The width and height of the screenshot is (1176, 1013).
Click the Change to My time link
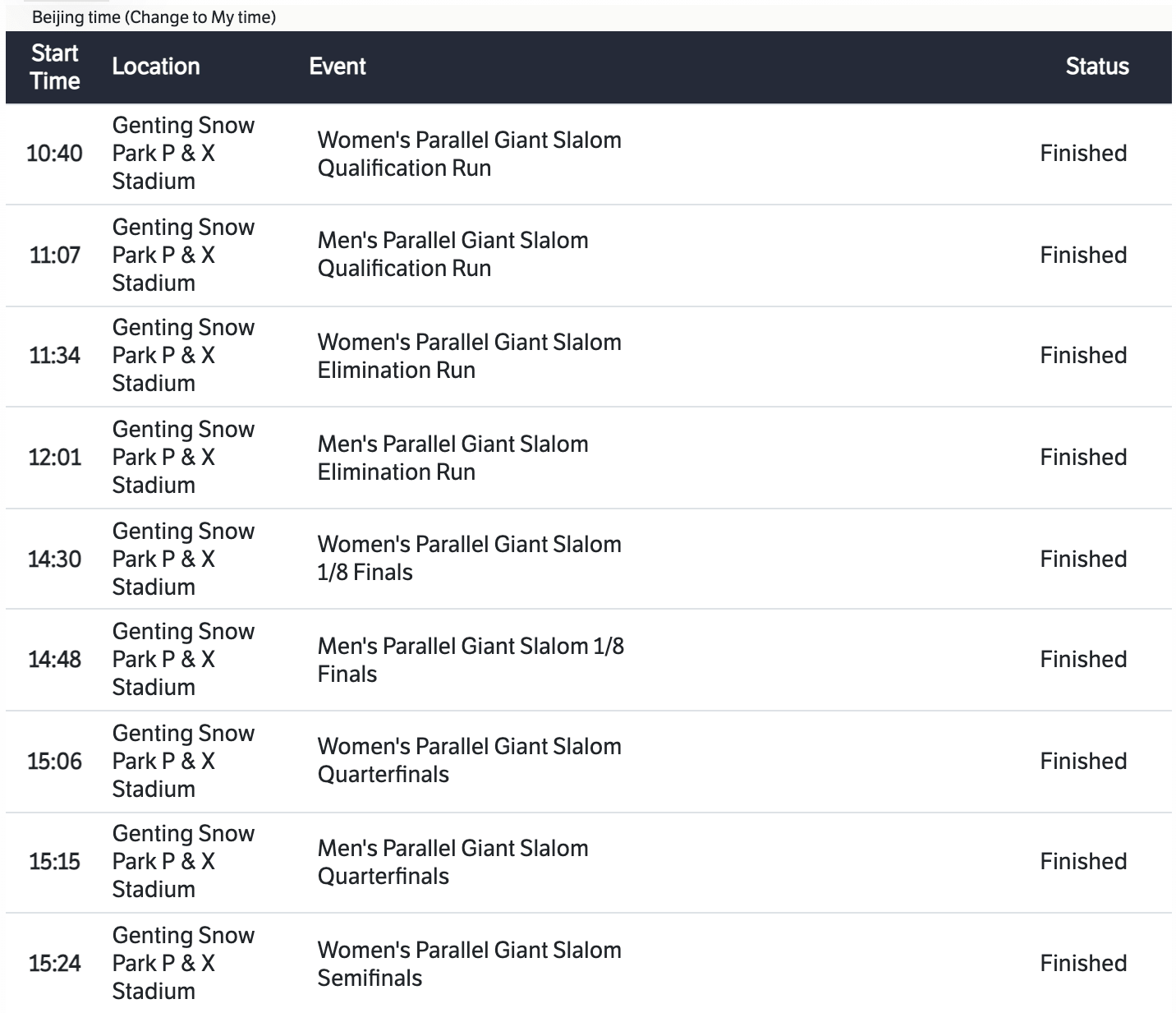tap(200, 17)
